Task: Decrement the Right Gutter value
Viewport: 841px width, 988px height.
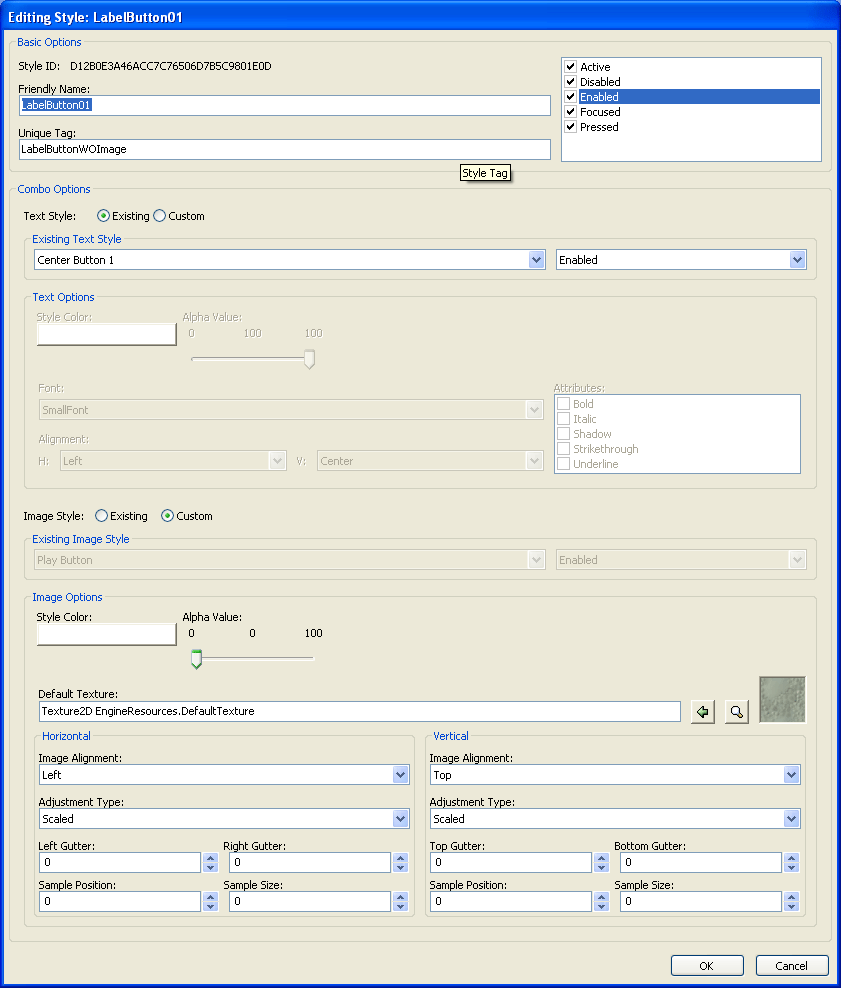Action: (400, 866)
